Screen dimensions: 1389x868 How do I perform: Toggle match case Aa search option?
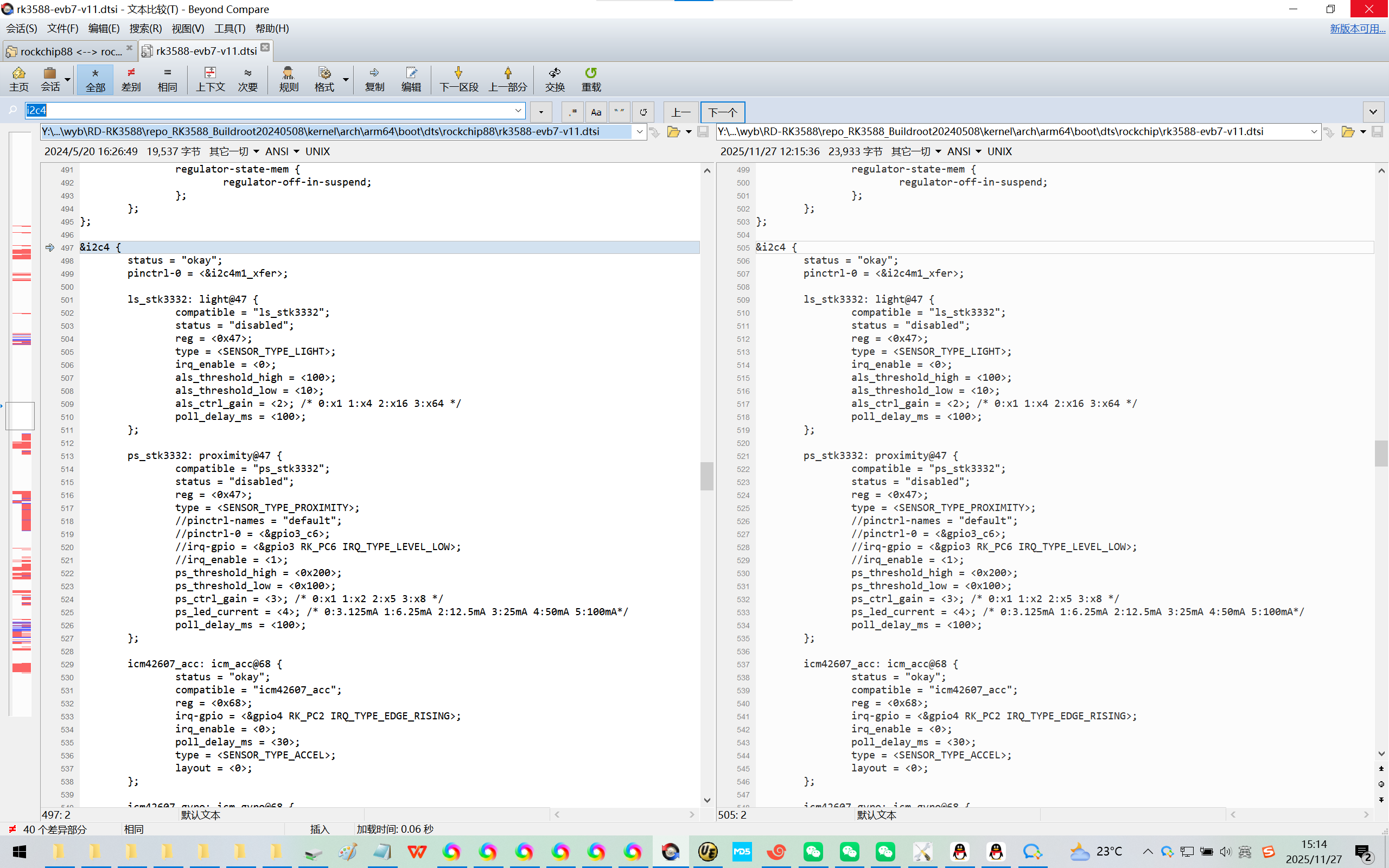coord(596,112)
